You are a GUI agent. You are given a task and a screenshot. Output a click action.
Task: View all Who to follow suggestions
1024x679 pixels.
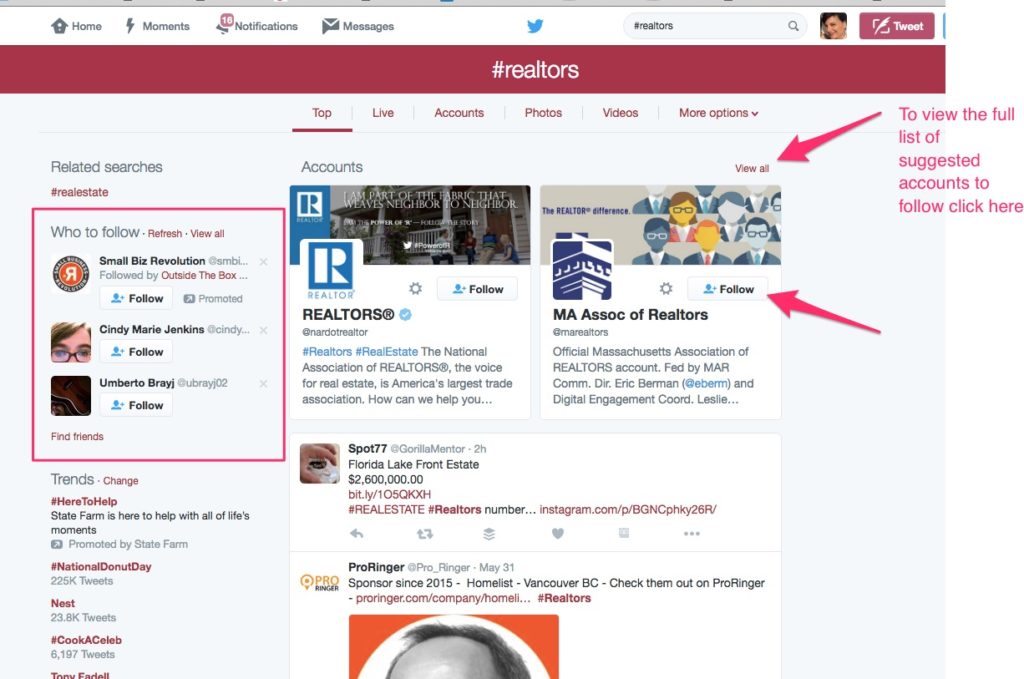pyautogui.click(x=207, y=234)
